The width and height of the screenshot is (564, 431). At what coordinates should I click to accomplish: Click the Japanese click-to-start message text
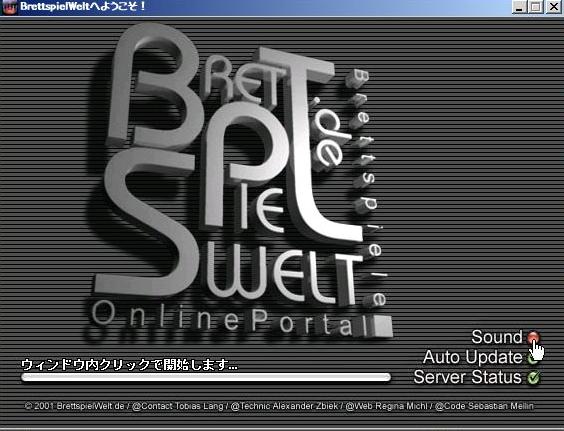(129, 365)
